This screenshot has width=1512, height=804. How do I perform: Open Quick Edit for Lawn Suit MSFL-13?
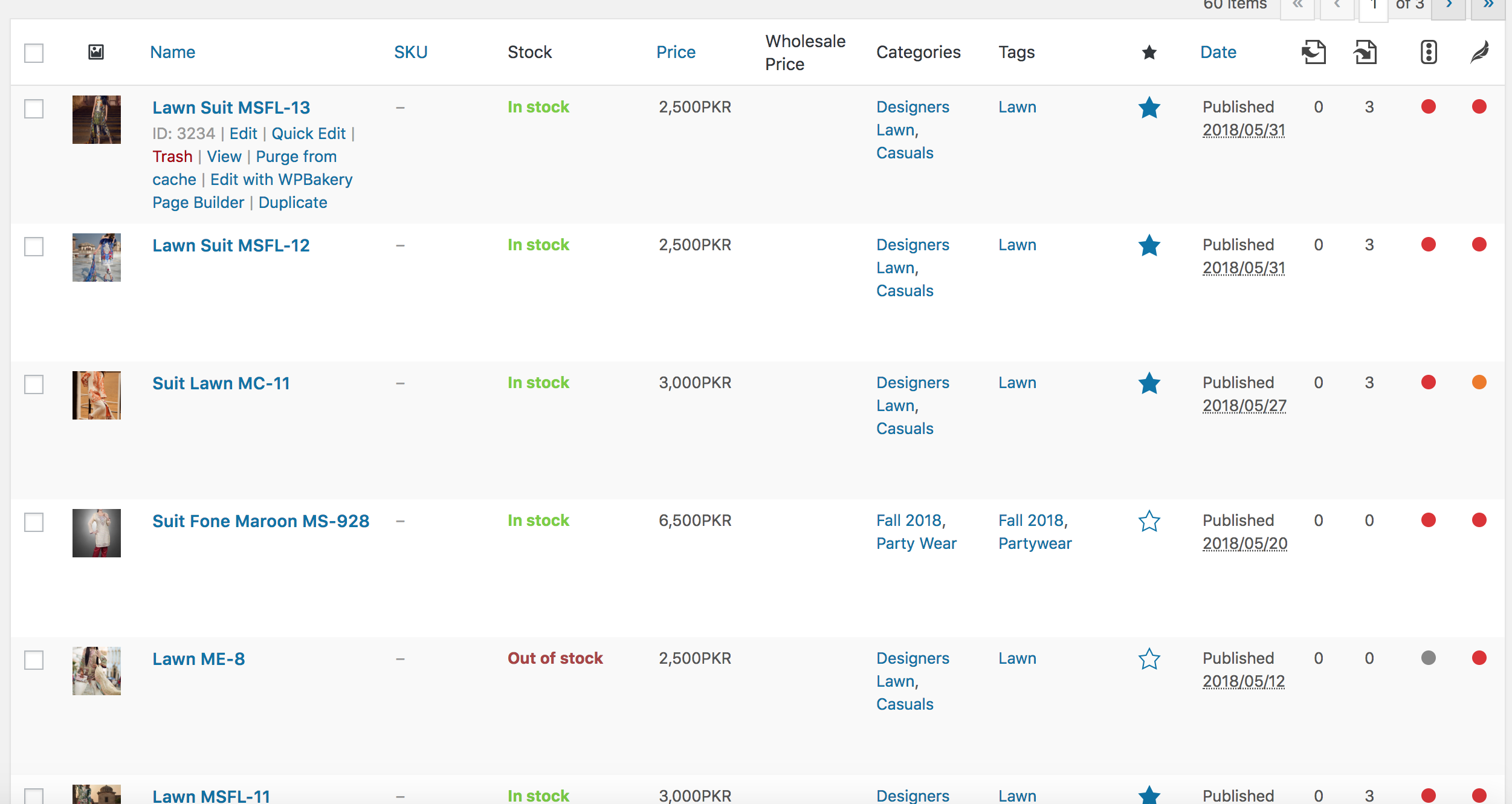(308, 134)
